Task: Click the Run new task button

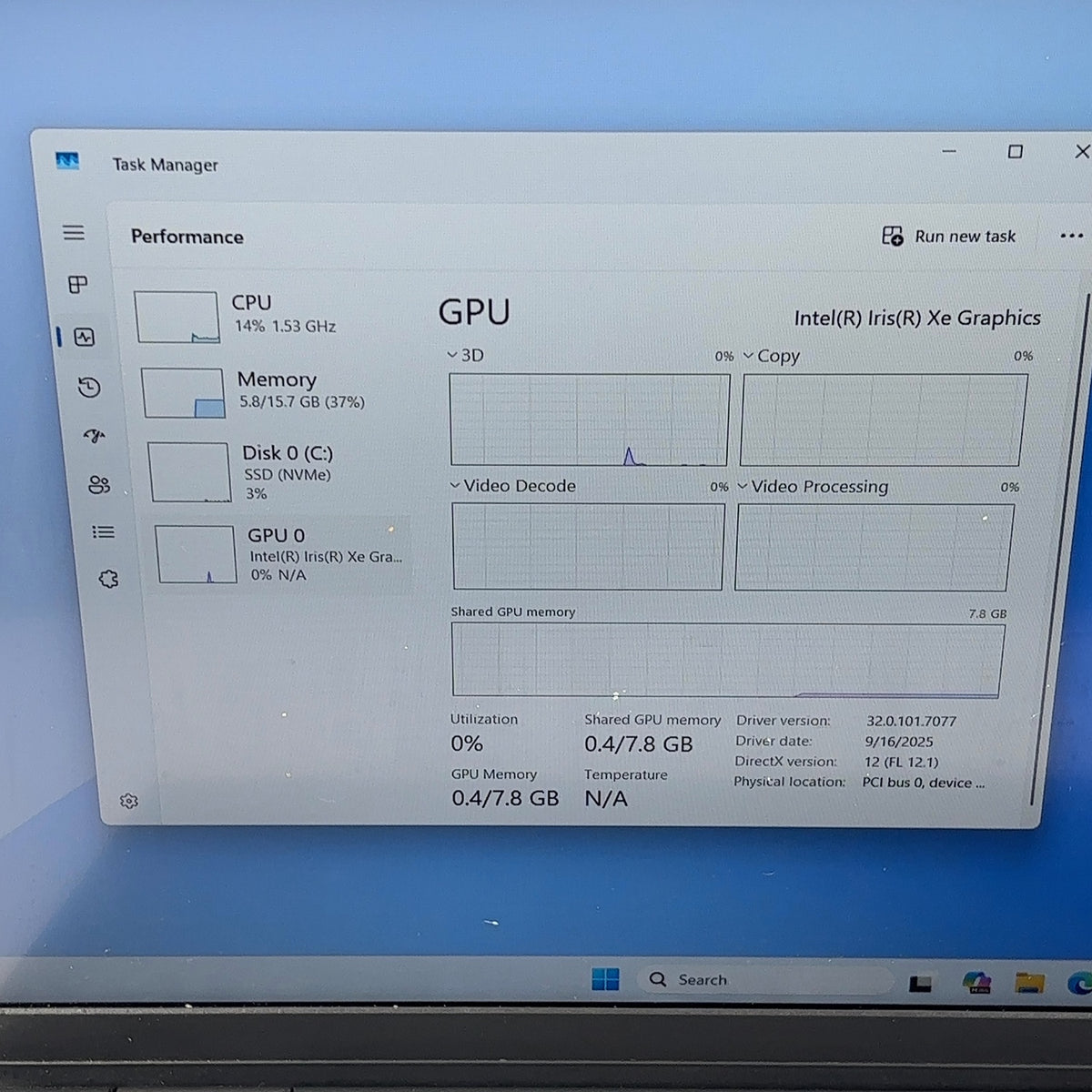Action: 949,237
